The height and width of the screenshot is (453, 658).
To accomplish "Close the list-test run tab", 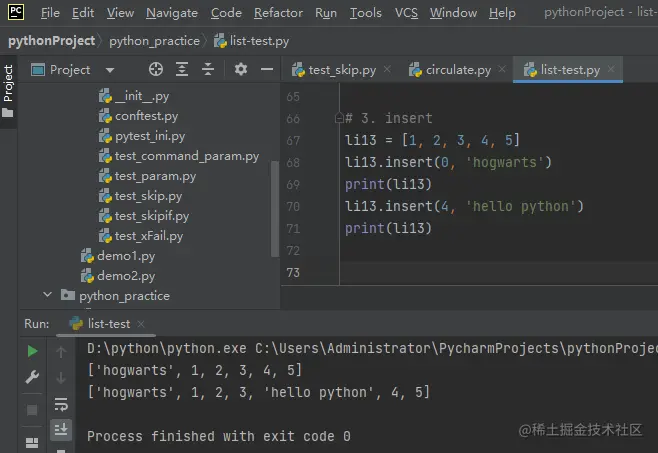I will [x=141, y=324].
